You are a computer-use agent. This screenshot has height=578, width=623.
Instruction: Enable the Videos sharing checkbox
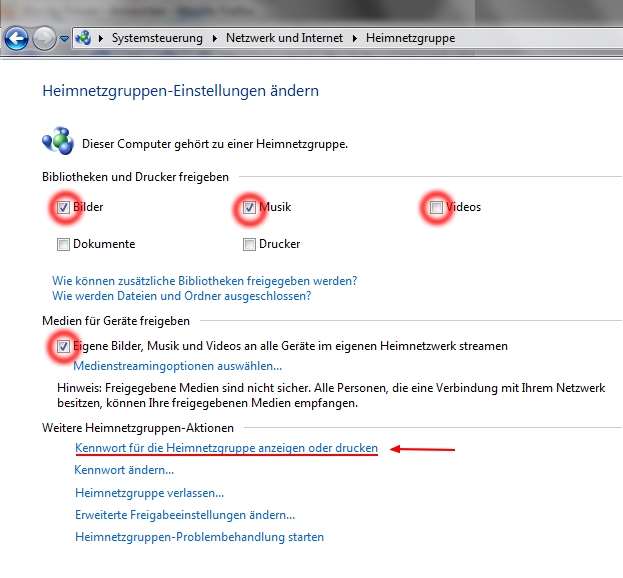click(x=436, y=208)
